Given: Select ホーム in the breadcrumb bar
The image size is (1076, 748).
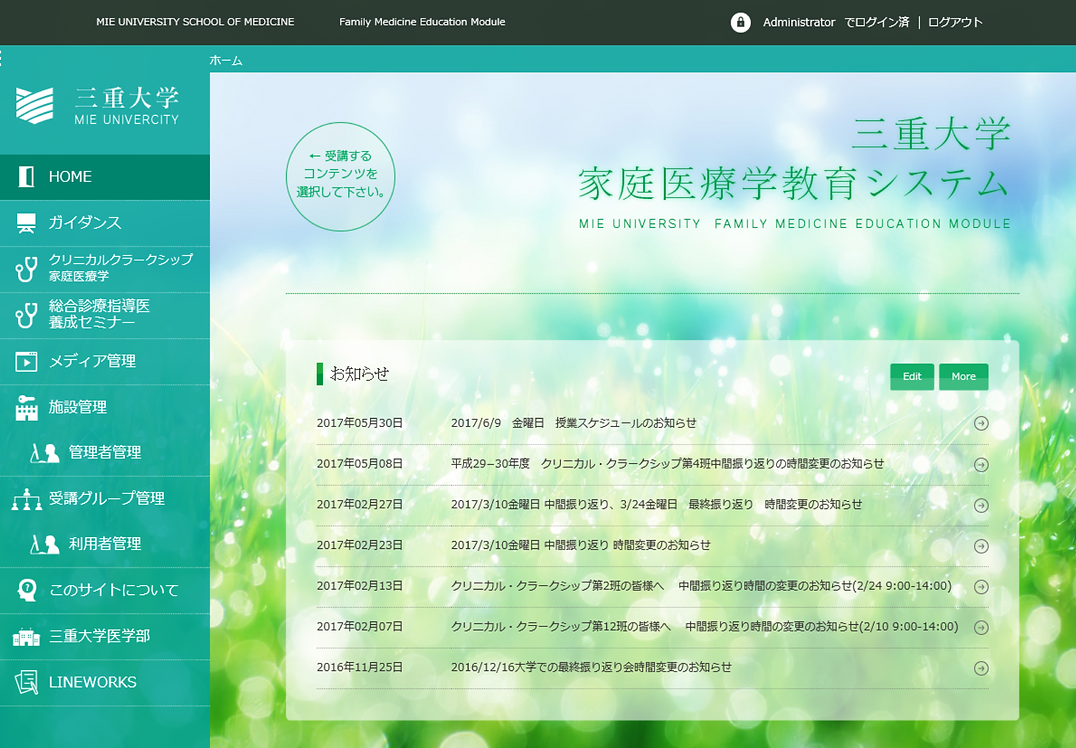Looking at the screenshot, I should 224,60.
